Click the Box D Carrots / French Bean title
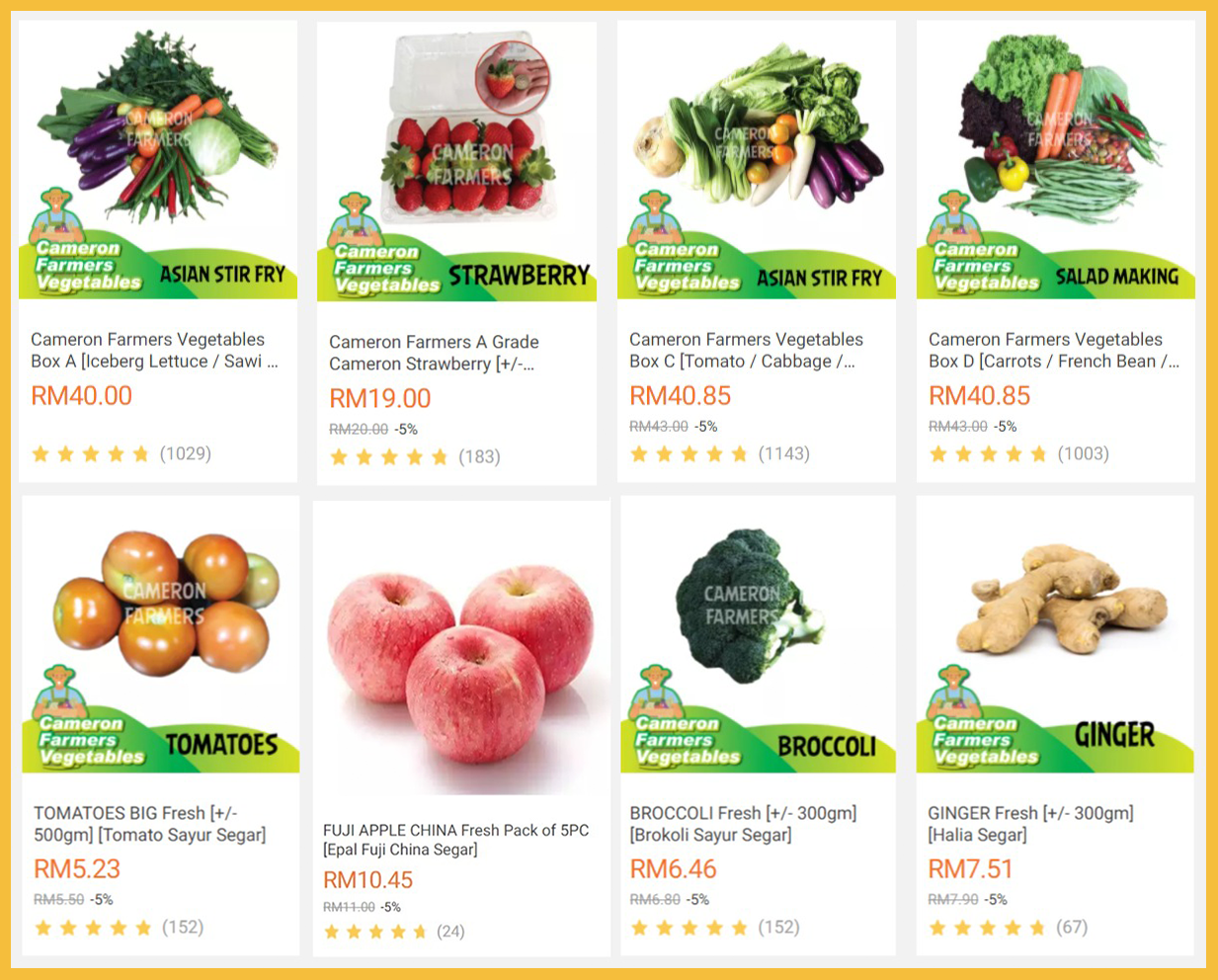The width and height of the screenshot is (1218, 980). 1053,350
